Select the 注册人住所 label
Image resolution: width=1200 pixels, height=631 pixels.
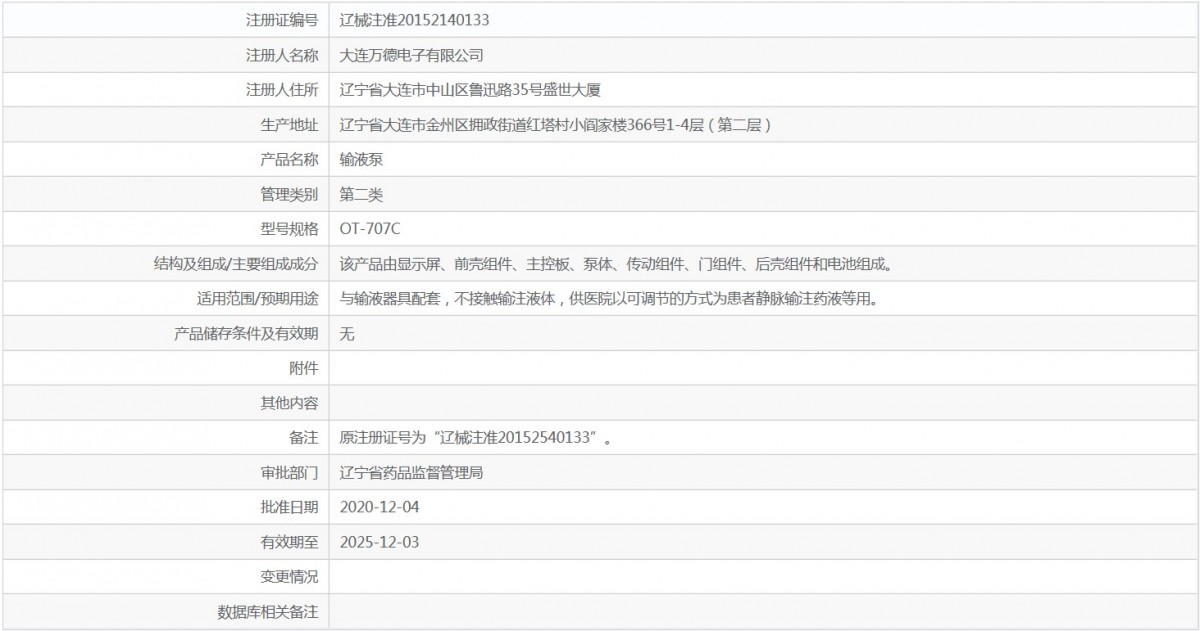pos(282,90)
